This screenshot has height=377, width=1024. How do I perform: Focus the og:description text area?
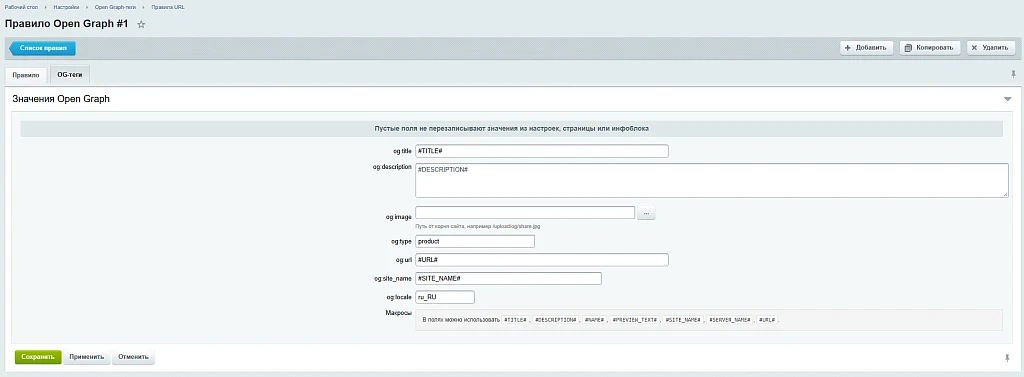(712, 180)
